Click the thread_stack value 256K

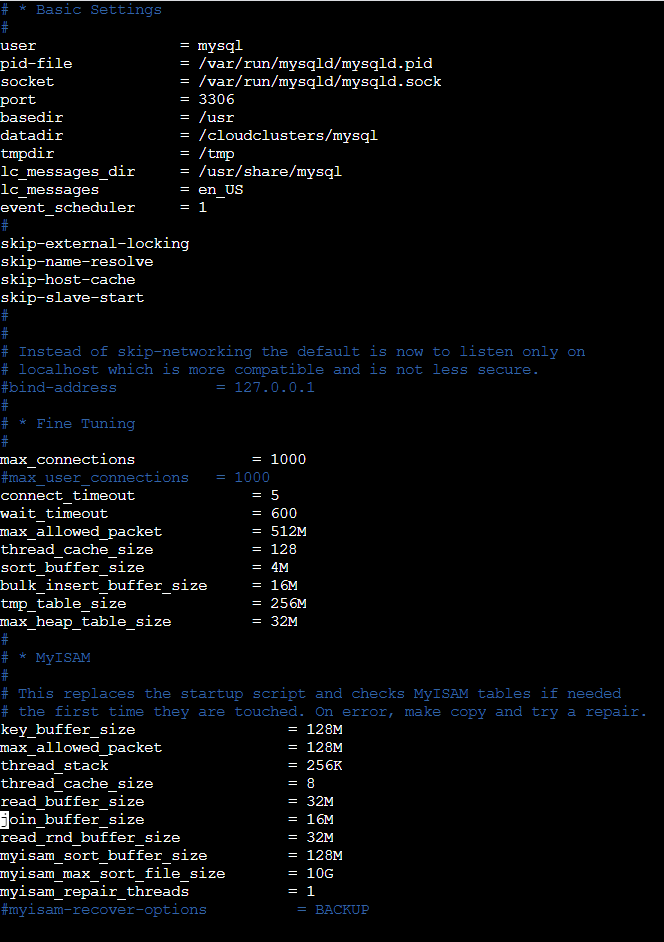coord(324,766)
